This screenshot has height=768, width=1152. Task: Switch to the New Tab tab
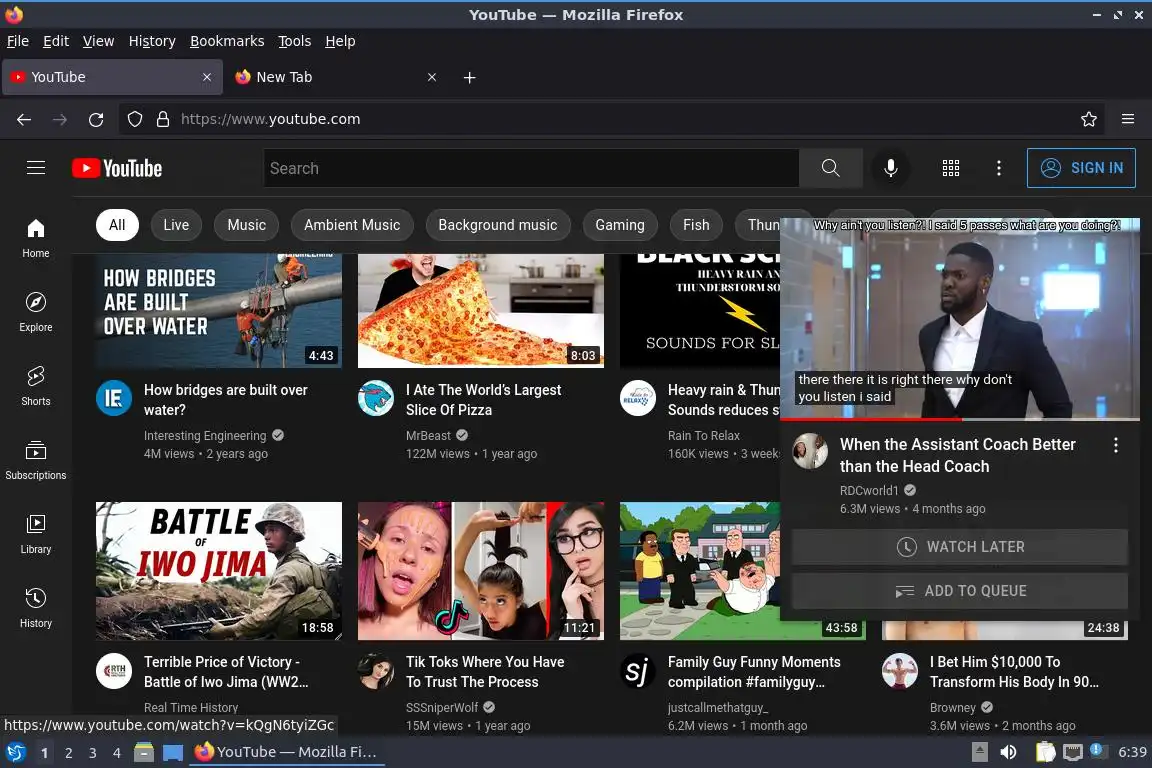[335, 77]
